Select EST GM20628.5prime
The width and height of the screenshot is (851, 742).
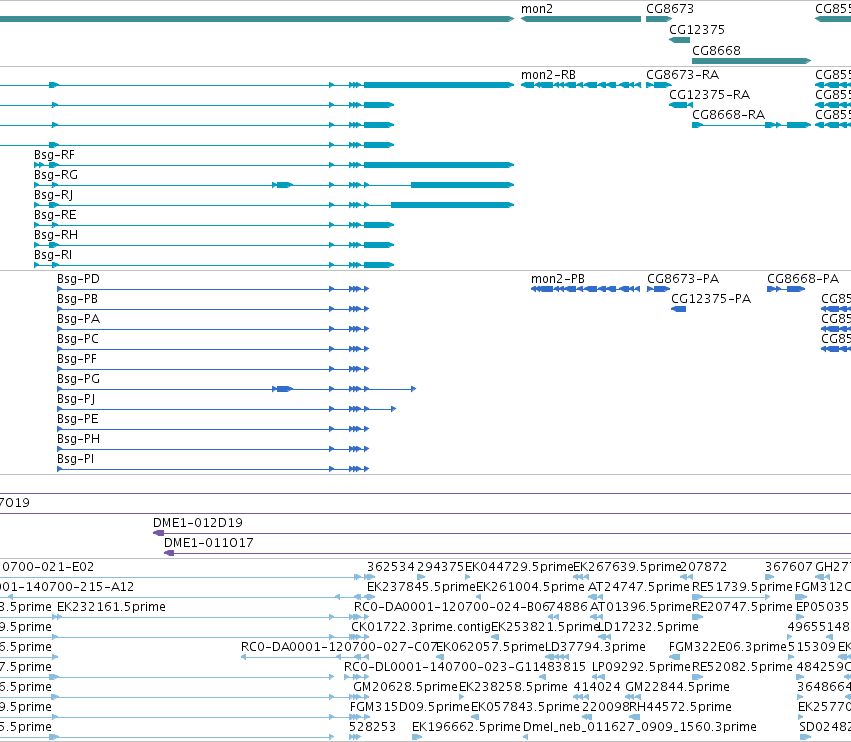click(x=405, y=687)
